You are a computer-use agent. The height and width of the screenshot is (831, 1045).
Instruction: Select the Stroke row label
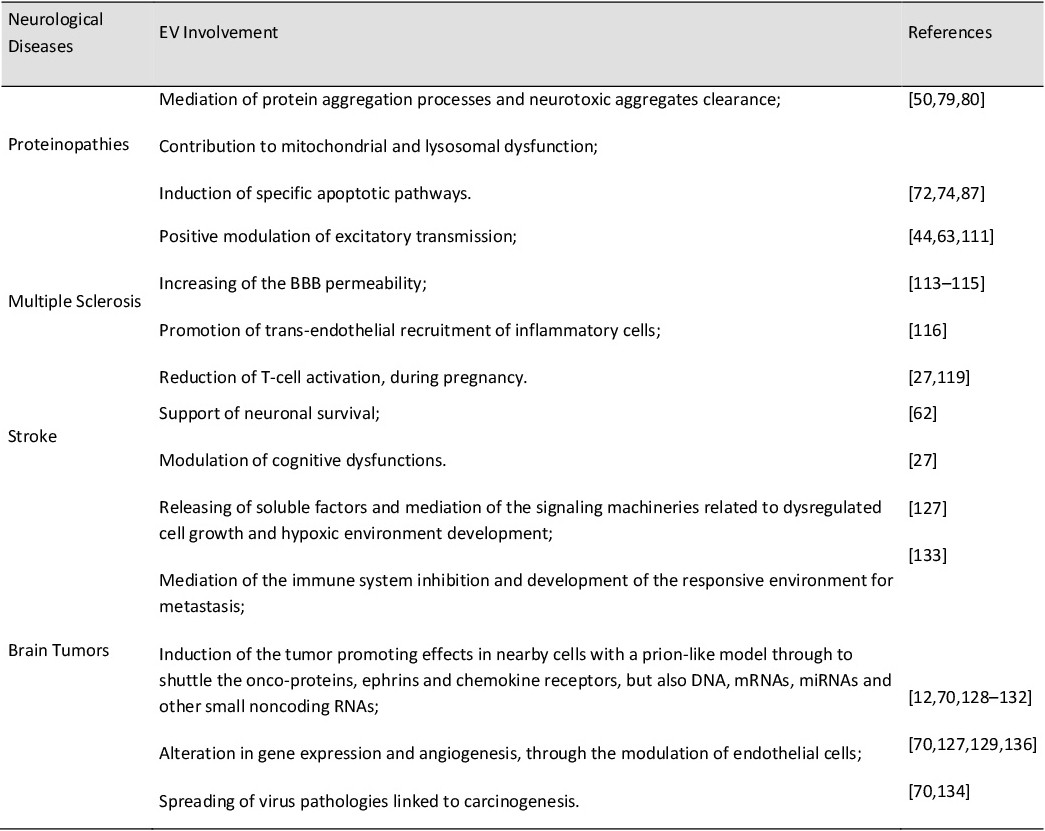click(32, 436)
